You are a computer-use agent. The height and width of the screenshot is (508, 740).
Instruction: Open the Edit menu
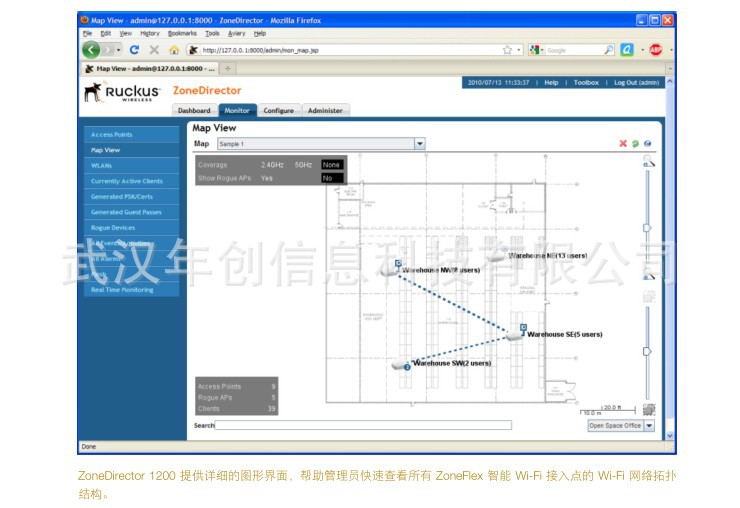coord(105,34)
